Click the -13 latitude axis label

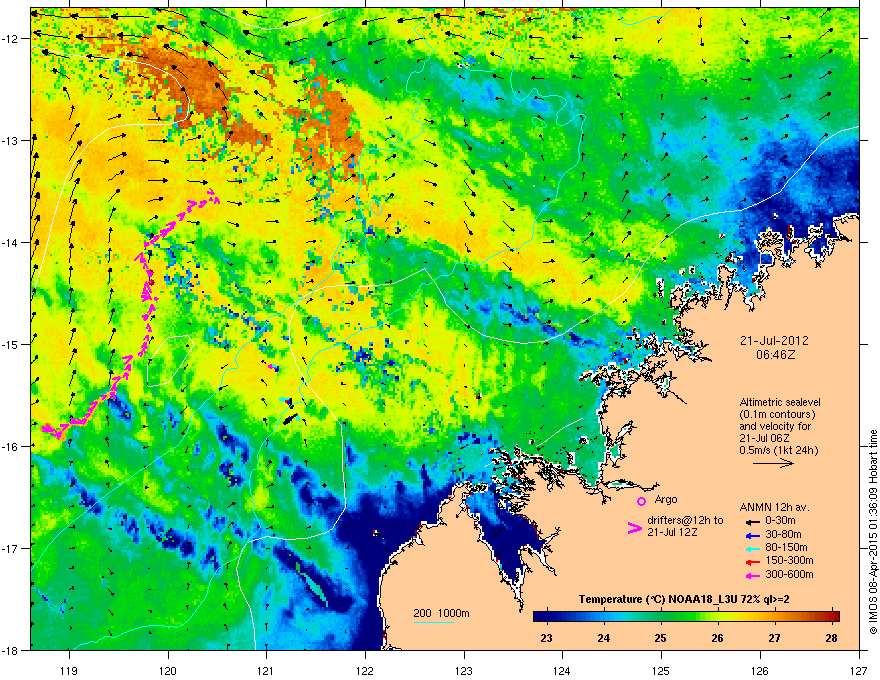pyautogui.click(x=11, y=141)
